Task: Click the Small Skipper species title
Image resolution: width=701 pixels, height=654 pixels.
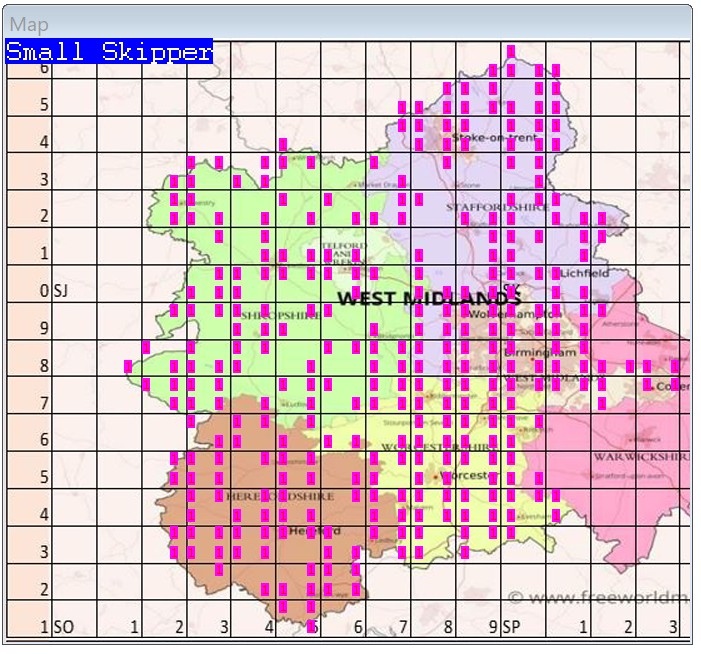Action: [109, 52]
